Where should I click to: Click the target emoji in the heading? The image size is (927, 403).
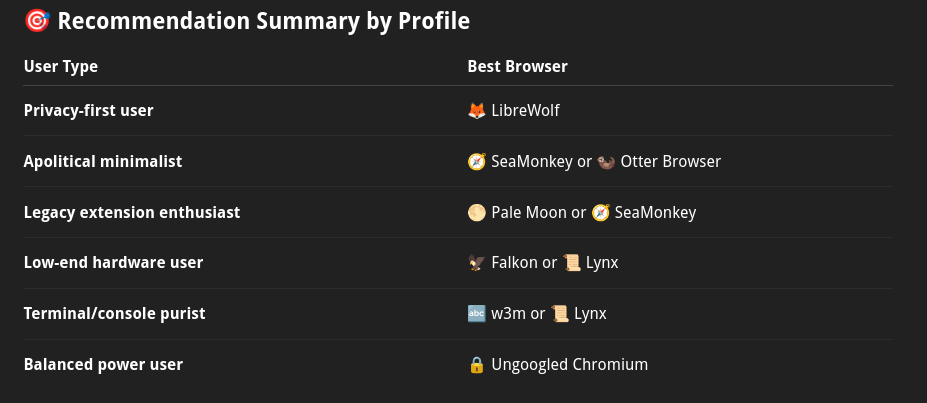(x=37, y=21)
